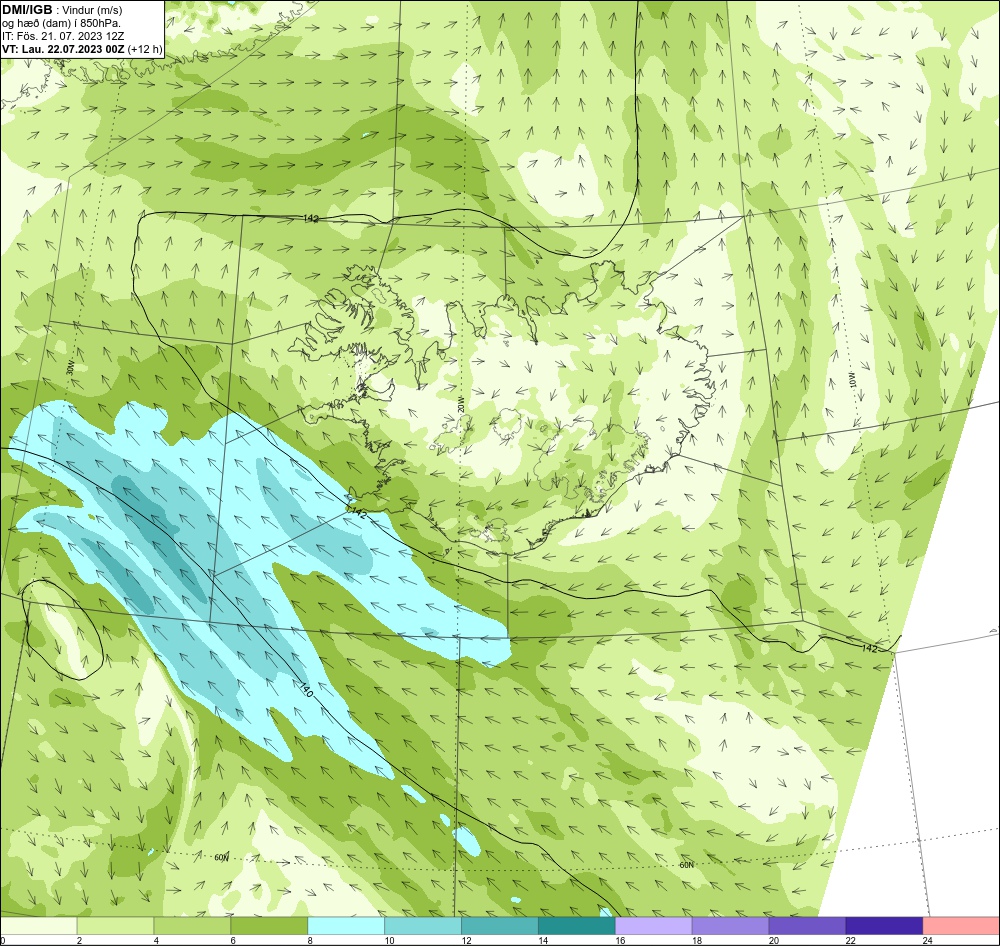Select the 16–18 m/s lavender legend swatch
Screen dimensions: 1000x946
tap(654, 925)
